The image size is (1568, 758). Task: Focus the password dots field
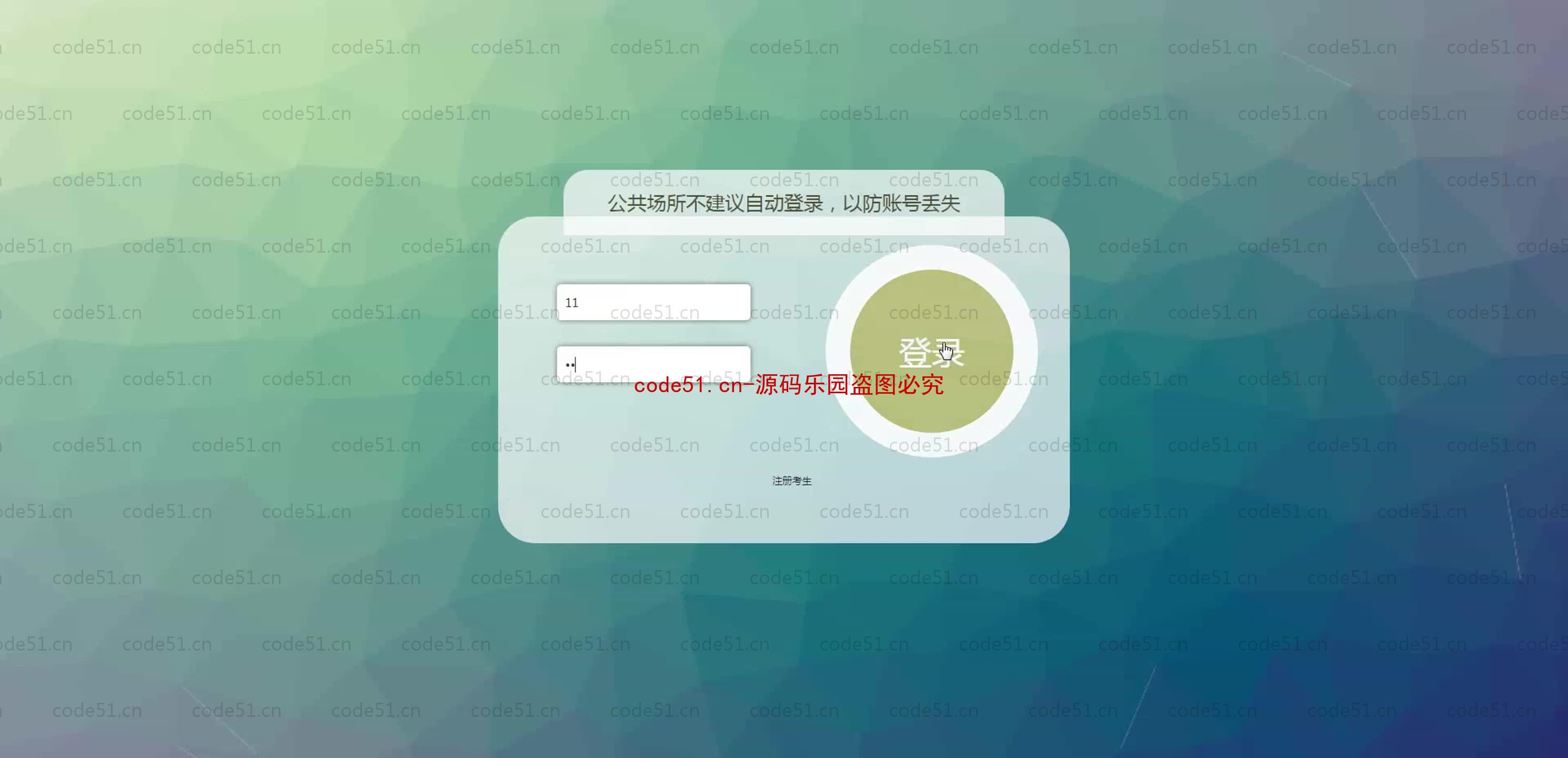click(653, 362)
